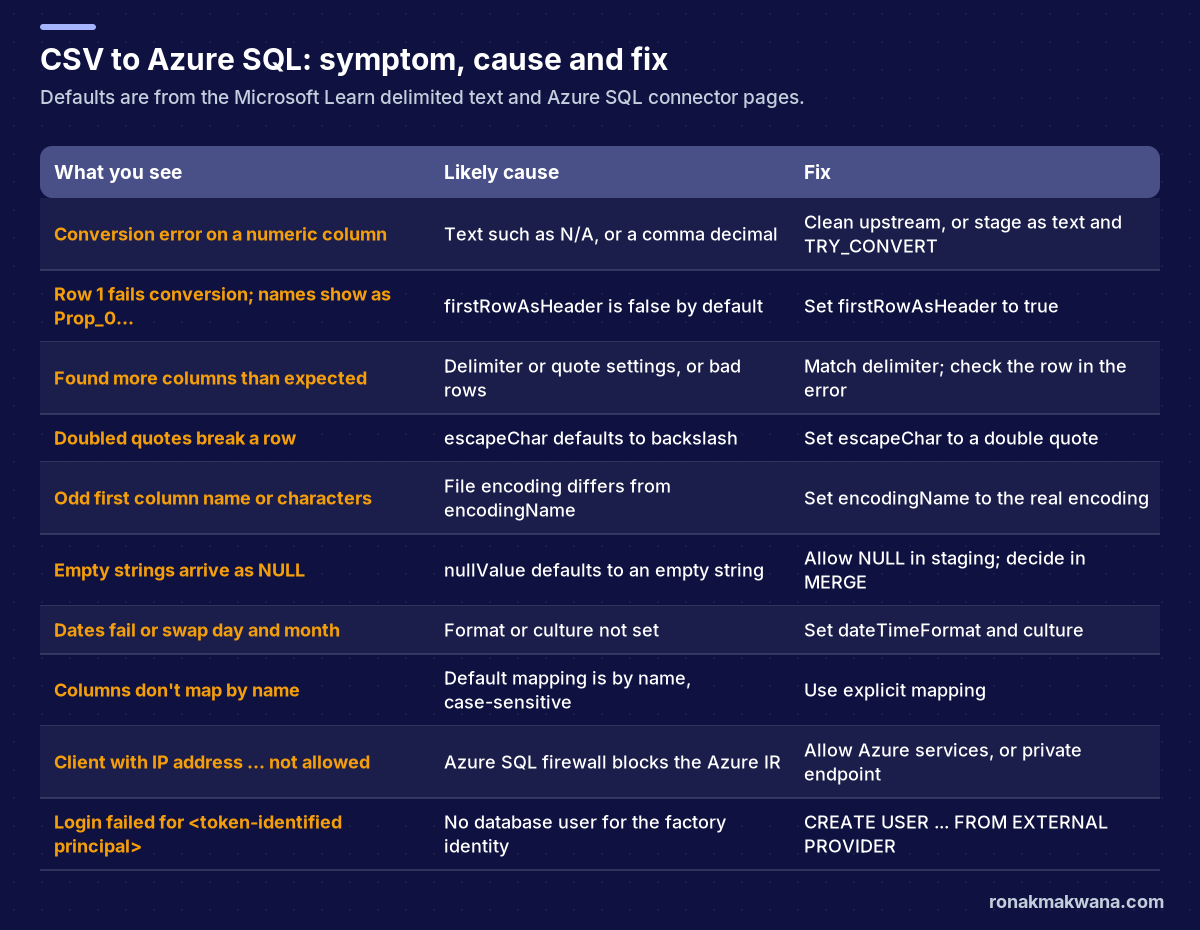Screen dimensions: 1200x930
Task: Click 'CREATE USER … FROM EXTERNAL PROVIDER'
Action: coord(956,834)
